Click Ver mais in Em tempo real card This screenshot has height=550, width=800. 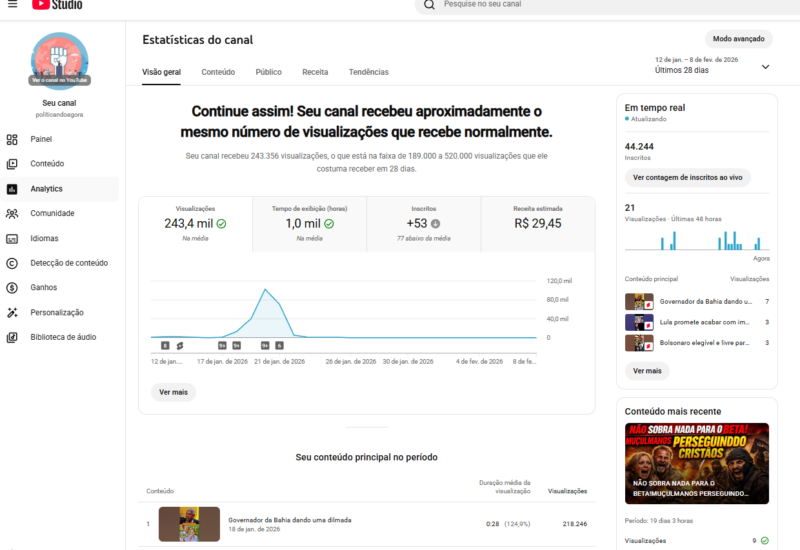647,371
